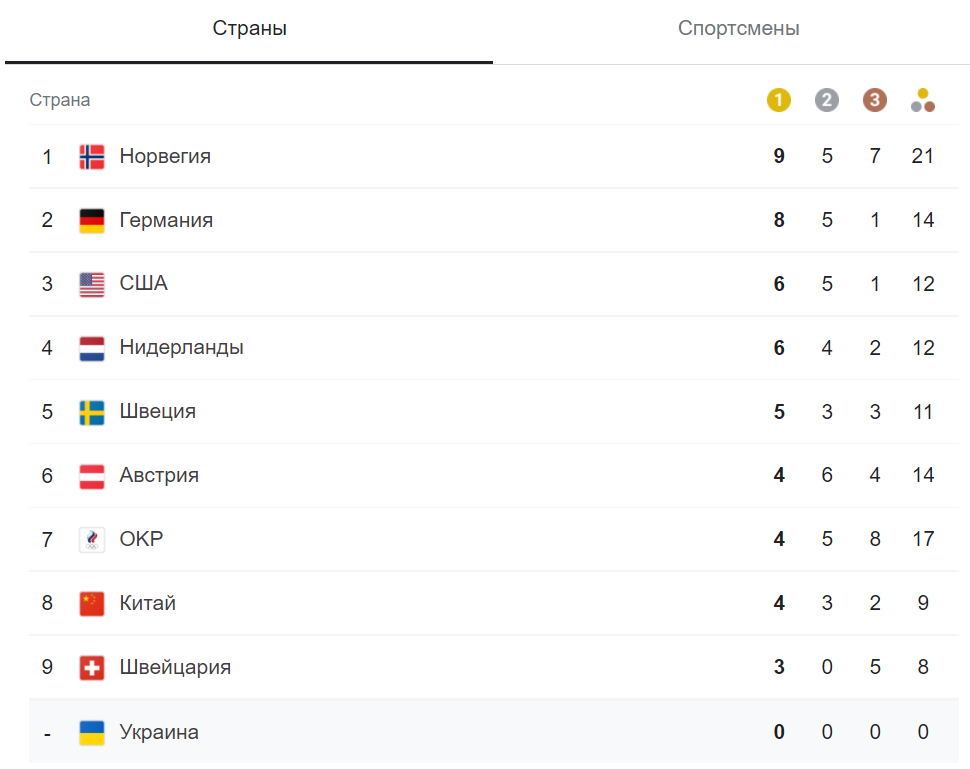970x769 pixels.
Task: Click the gold medal column icon
Action: point(779,100)
